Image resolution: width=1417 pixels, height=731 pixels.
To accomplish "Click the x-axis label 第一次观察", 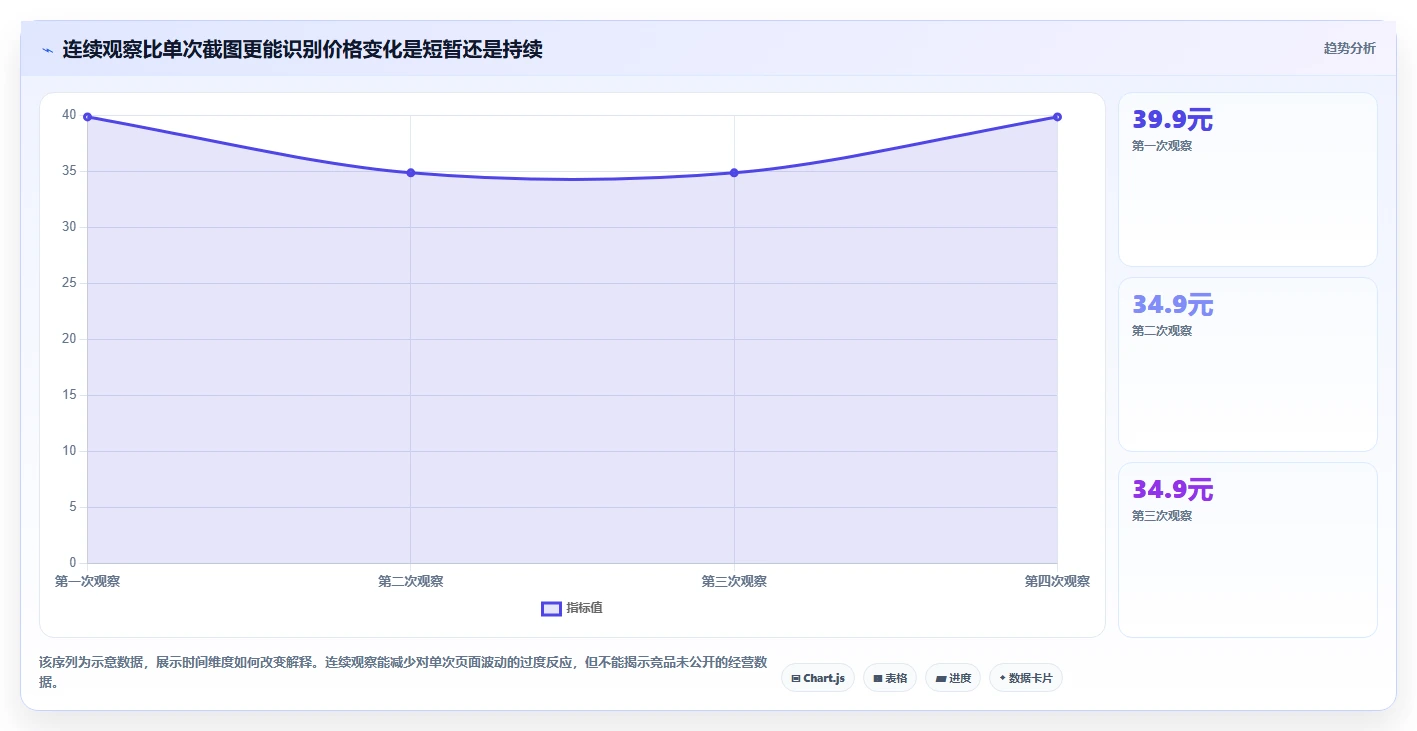I will [x=88, y=581].
